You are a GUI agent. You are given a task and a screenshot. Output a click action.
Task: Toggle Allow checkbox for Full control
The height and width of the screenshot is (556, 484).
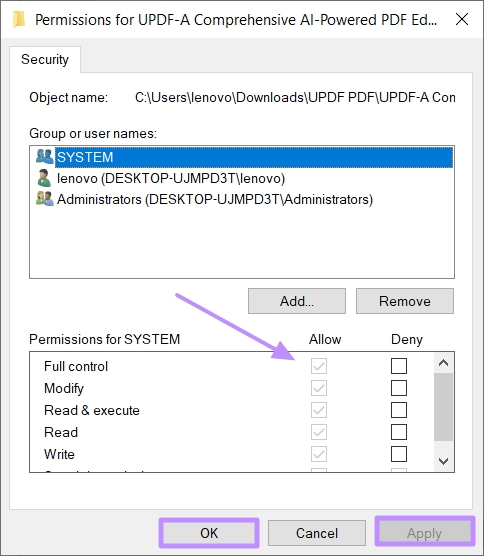coord(319,366)
